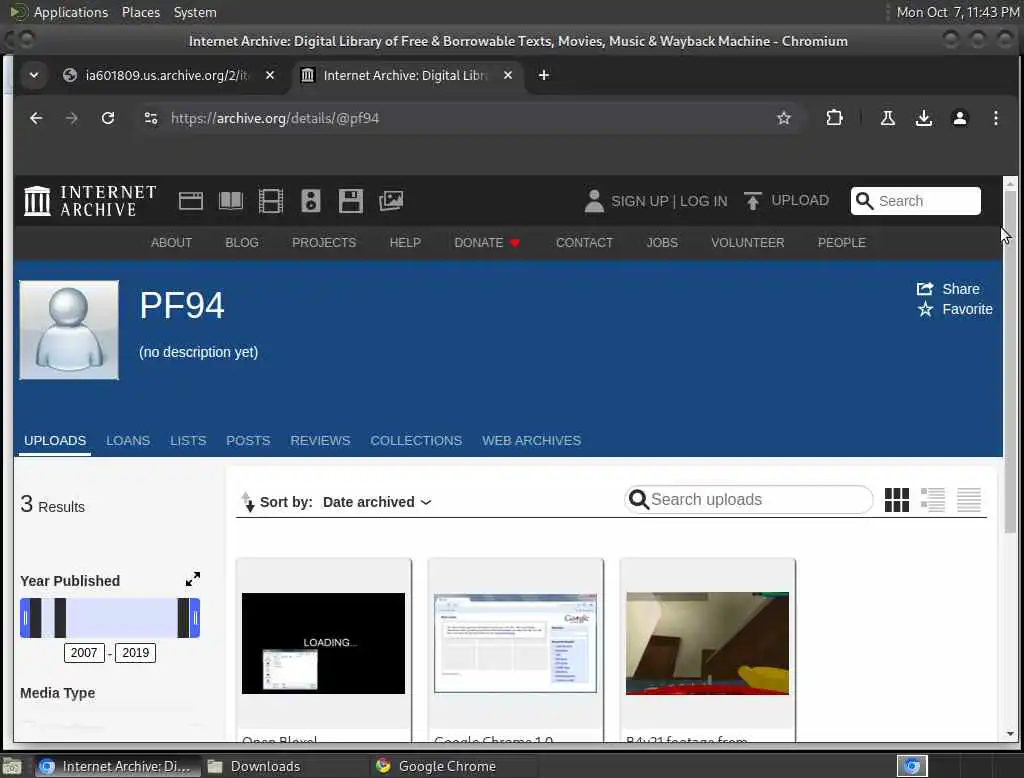This screenshot has width=1024, height=778.
Task: Expand the Year Published histogram
Action: (x=193, y=579)
